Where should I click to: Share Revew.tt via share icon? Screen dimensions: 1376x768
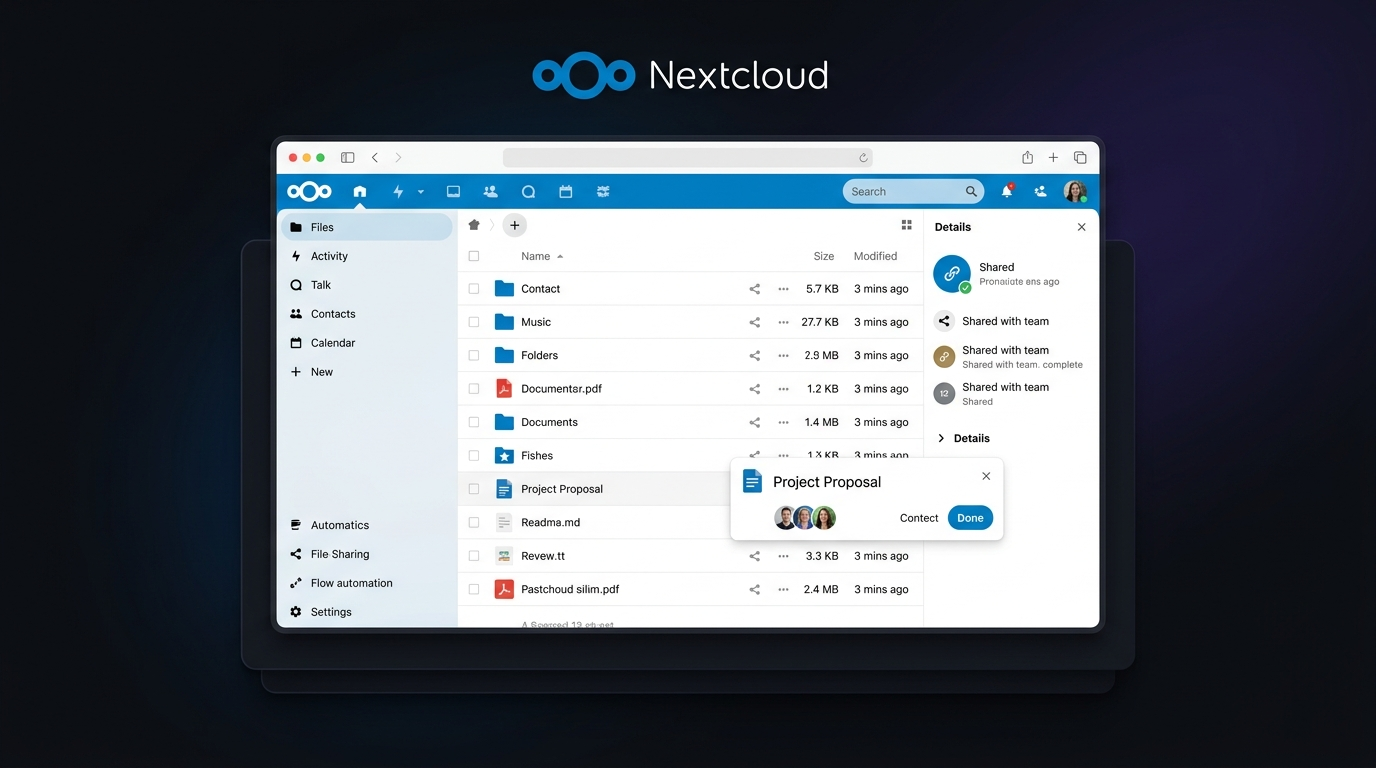(x=755, y=556)
